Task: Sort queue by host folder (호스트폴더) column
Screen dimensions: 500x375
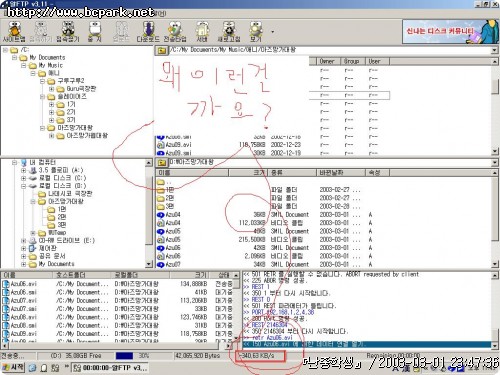Action: [x=82, y=275]
